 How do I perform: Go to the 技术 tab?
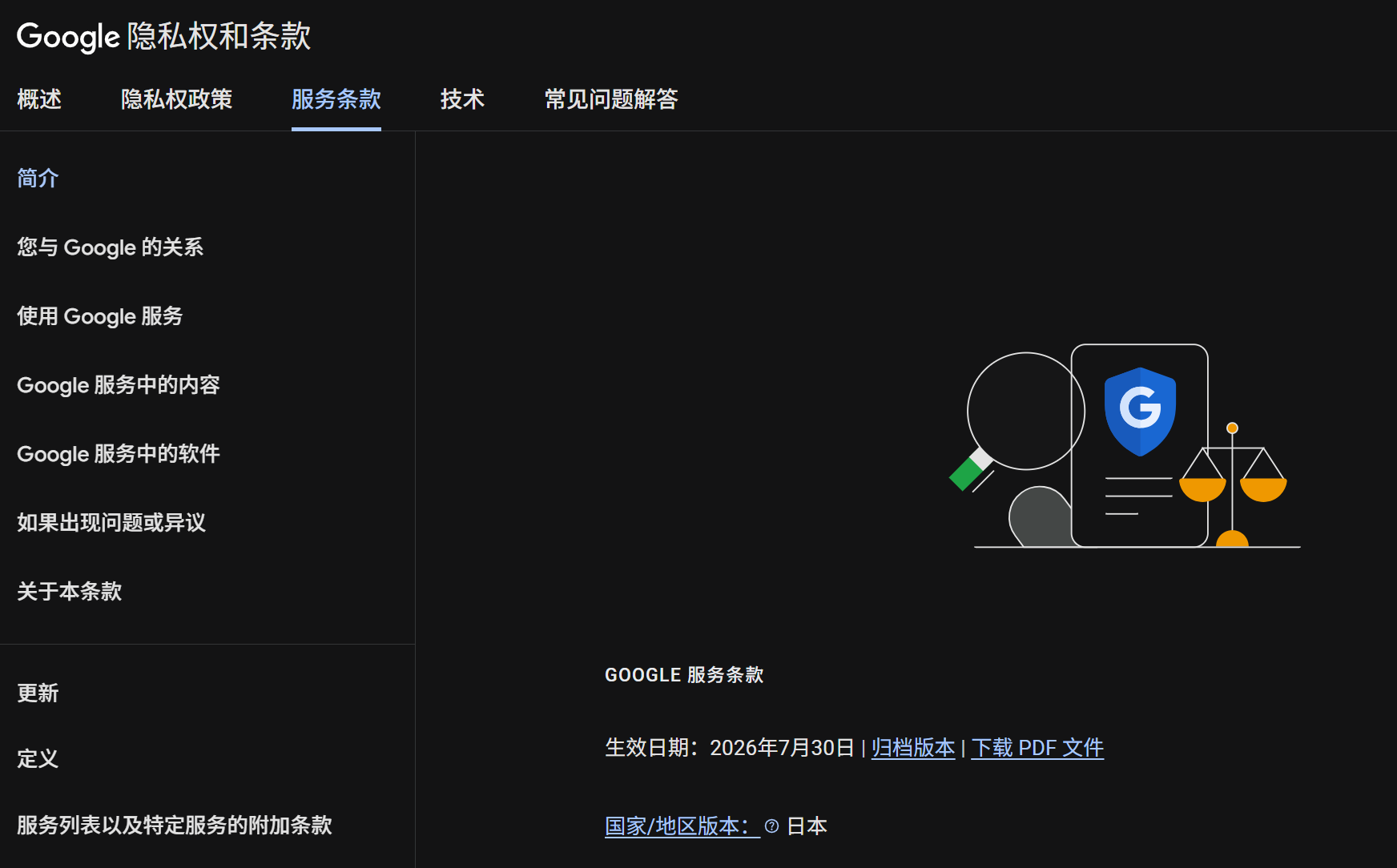tap(462, 99)
